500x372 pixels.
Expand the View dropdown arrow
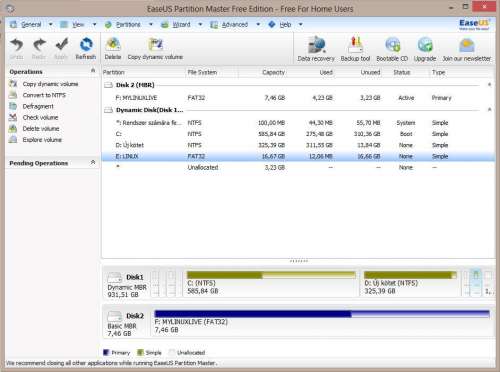94,24
